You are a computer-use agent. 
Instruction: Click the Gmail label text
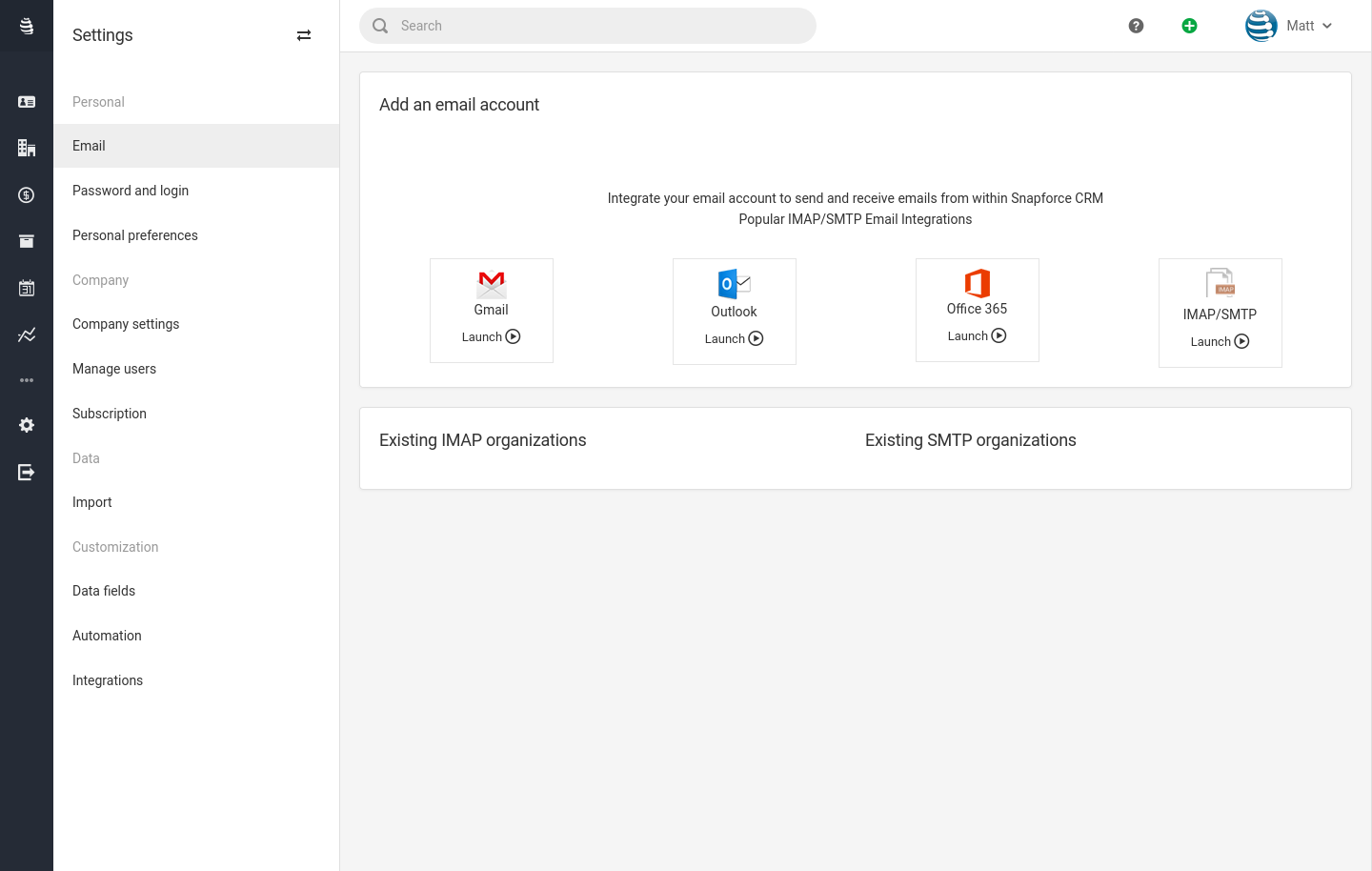click(492, 310)
